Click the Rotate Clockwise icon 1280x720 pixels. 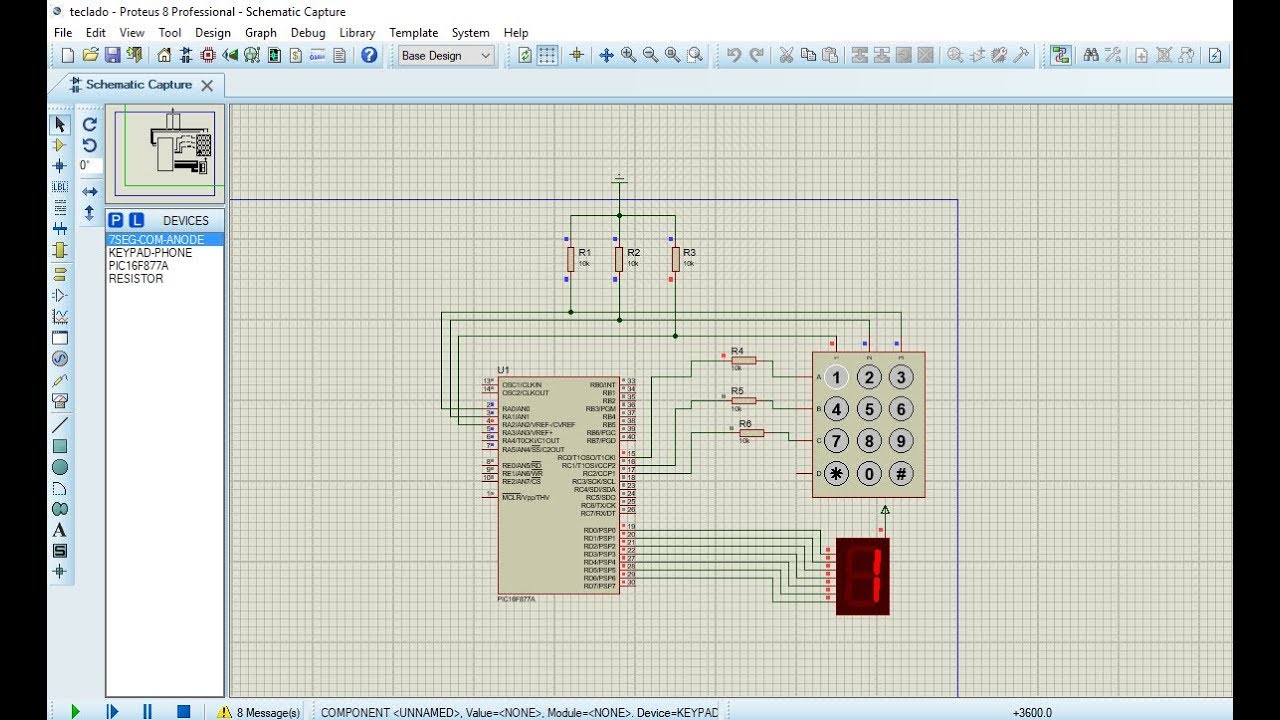pos(90,124)
